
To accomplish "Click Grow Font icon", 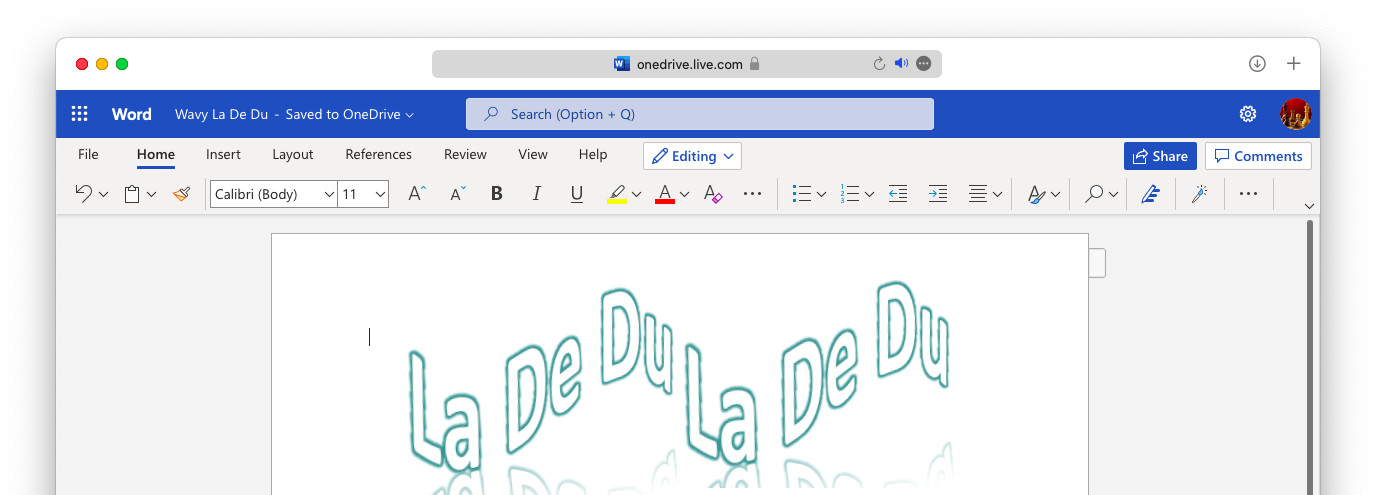I will pos(417,194).
